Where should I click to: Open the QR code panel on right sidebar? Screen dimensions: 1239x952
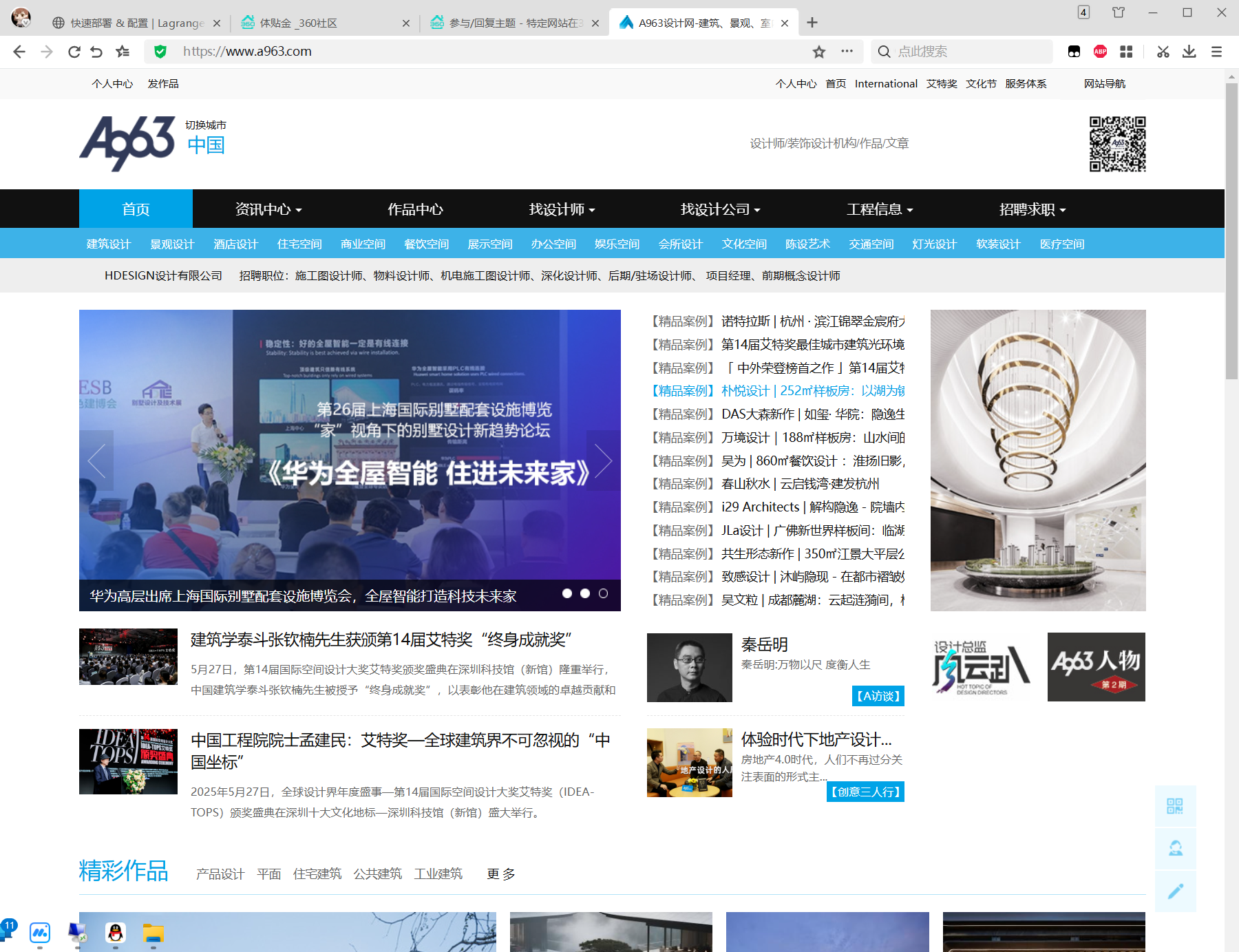[x=1175, y=806]
